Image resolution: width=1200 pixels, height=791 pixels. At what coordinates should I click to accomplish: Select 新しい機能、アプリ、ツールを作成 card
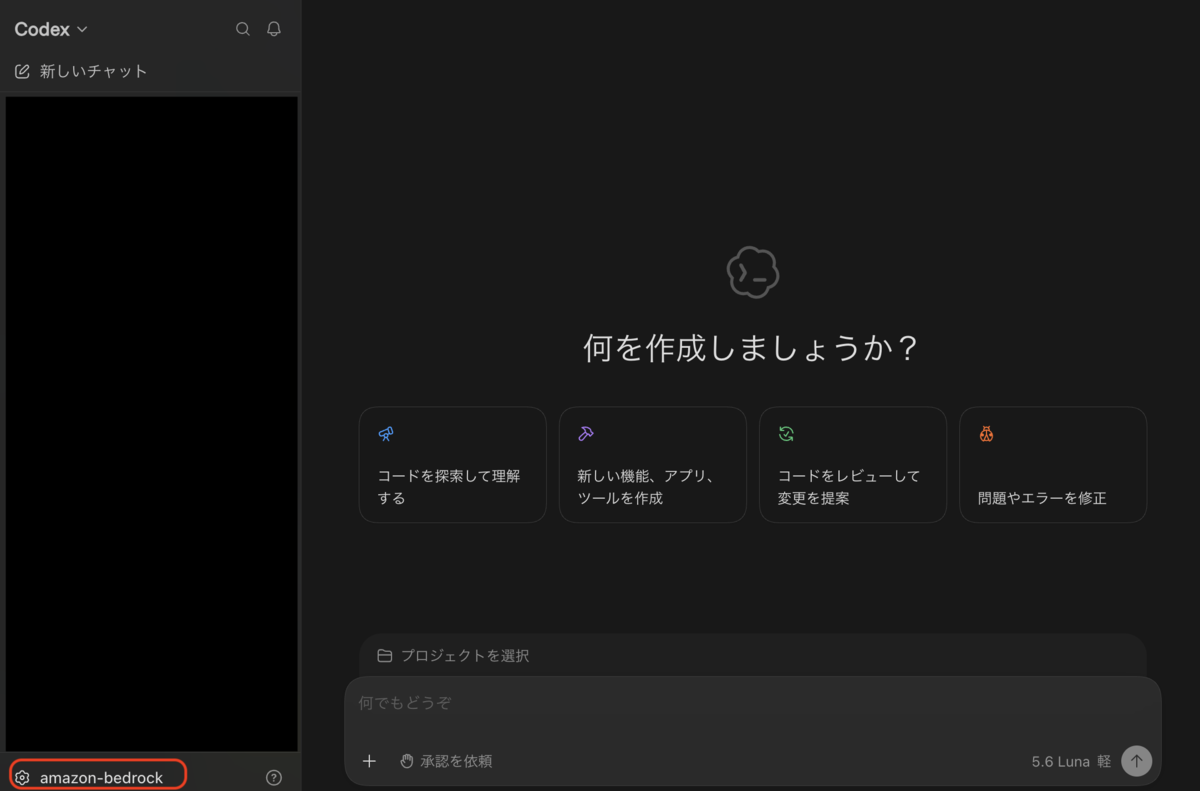point(653,464)
